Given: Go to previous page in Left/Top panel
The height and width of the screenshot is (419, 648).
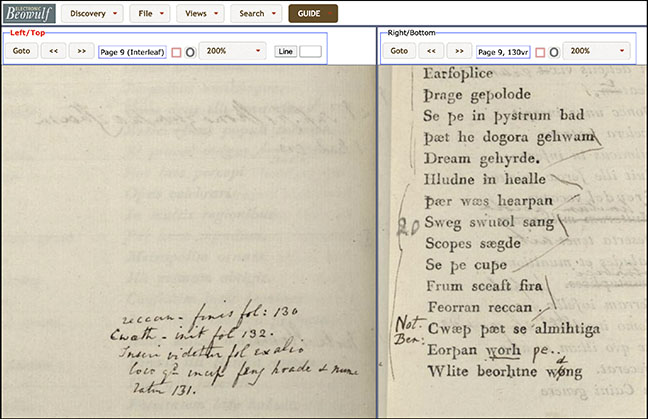Looking at the screenshot, I should point(53,51).
